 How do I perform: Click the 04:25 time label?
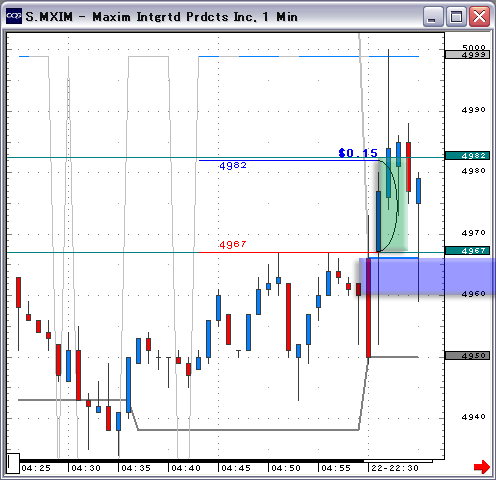[x=36, y=468]
